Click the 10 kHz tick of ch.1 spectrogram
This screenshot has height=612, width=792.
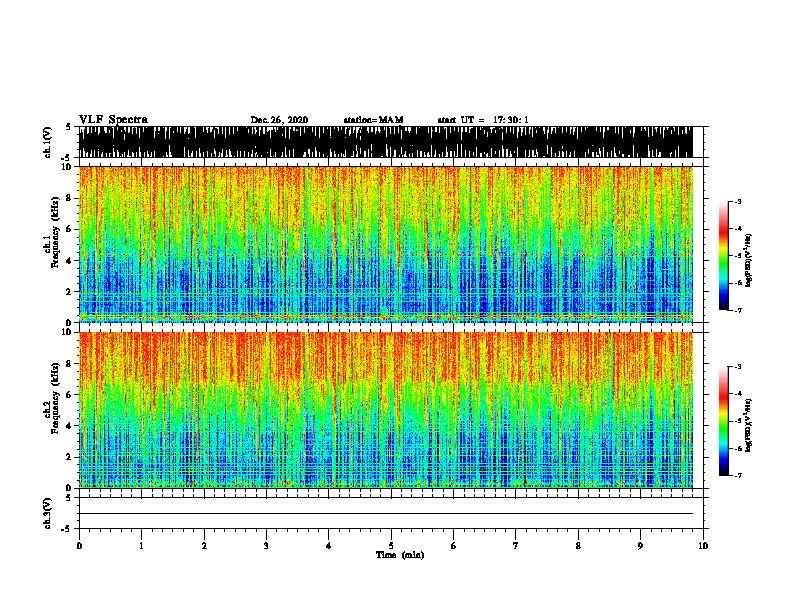pos(67,167)
